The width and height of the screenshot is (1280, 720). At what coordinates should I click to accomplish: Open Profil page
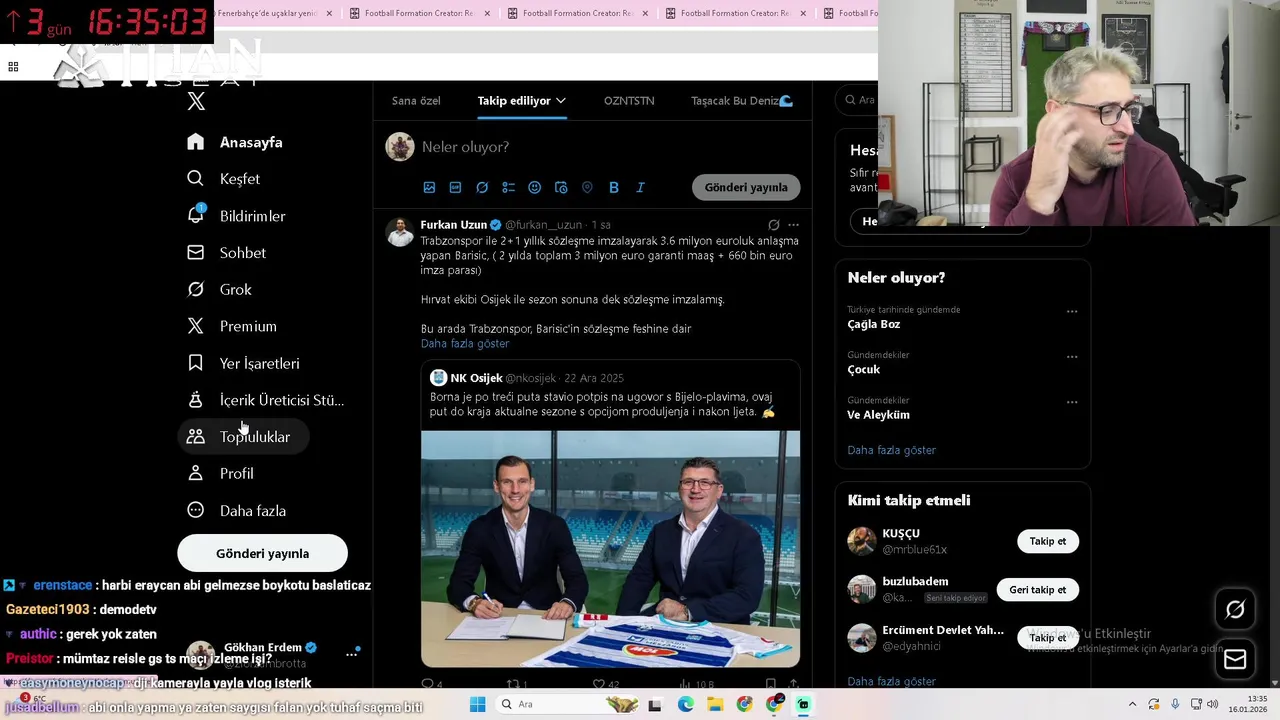pyautogui.click(x=221, y=474)
